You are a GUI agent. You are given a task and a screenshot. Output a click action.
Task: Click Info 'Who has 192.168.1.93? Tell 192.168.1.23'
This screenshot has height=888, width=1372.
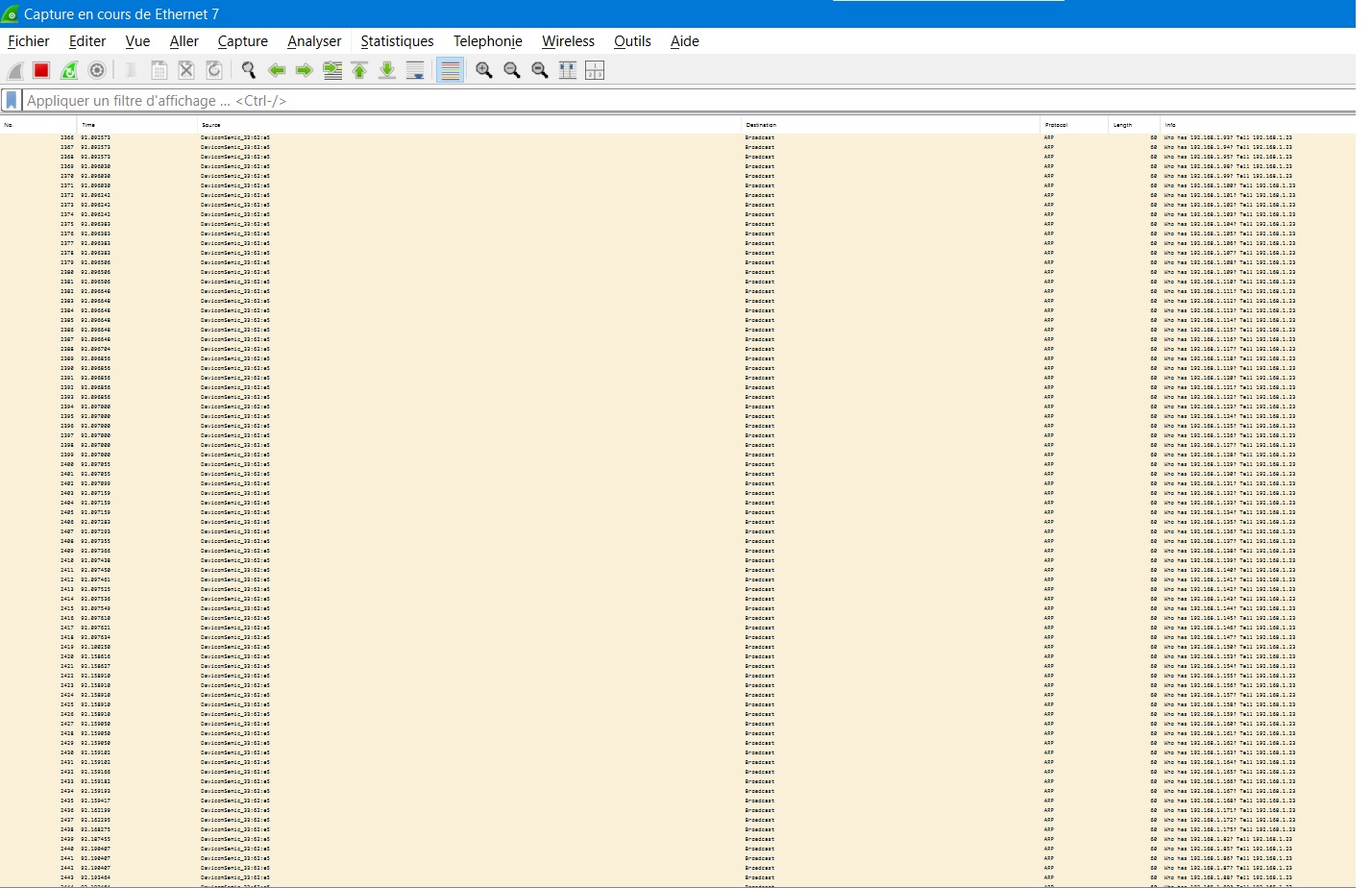tap(1228, 137)
